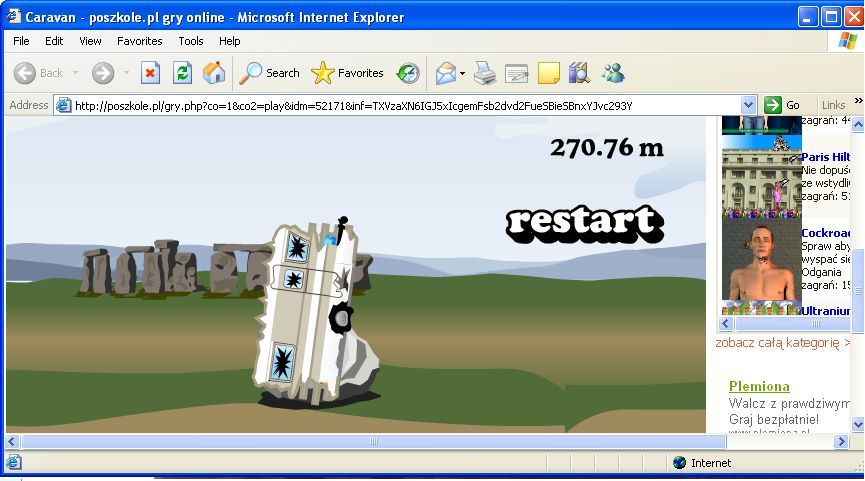The width and height of the screenshot is (865, 481).
Task: Expand the Mail dropdown arrow
Action: [462, 73]
